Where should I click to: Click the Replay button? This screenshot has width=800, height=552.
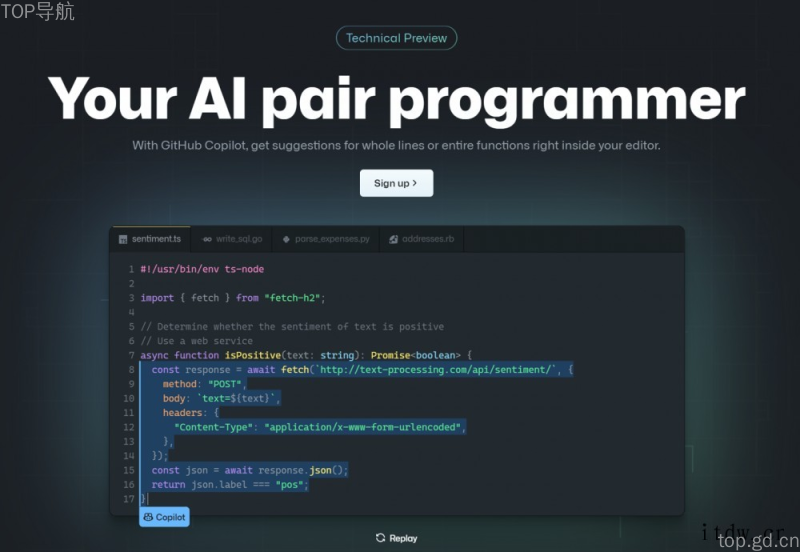click(396, 538)
